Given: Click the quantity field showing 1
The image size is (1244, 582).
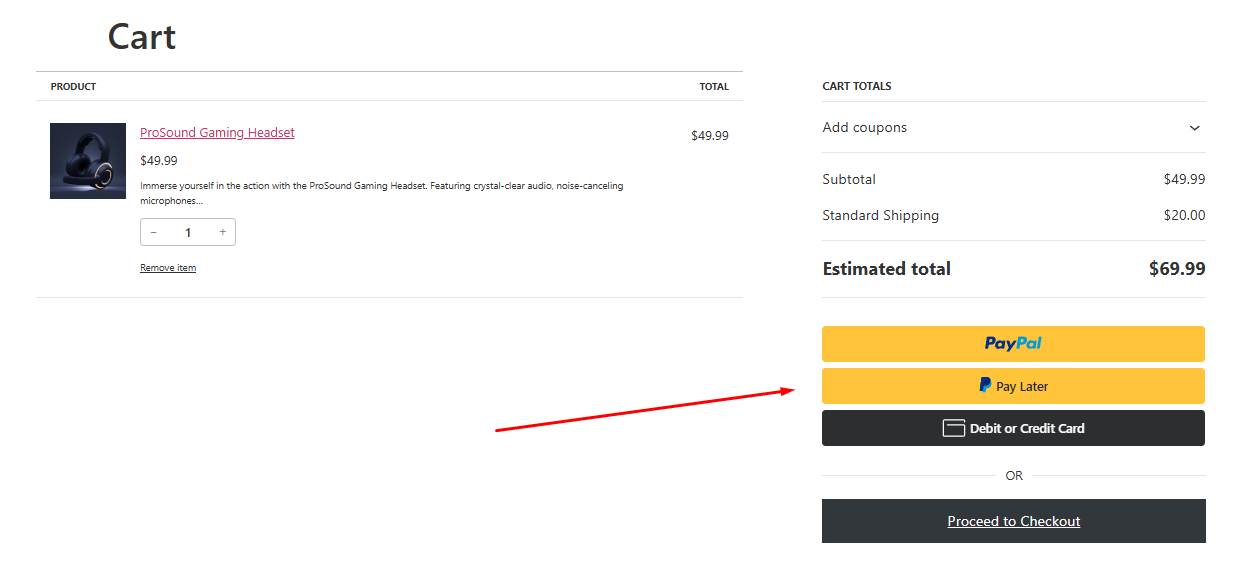Looking at the screenshot, I should tap(188, 232).
